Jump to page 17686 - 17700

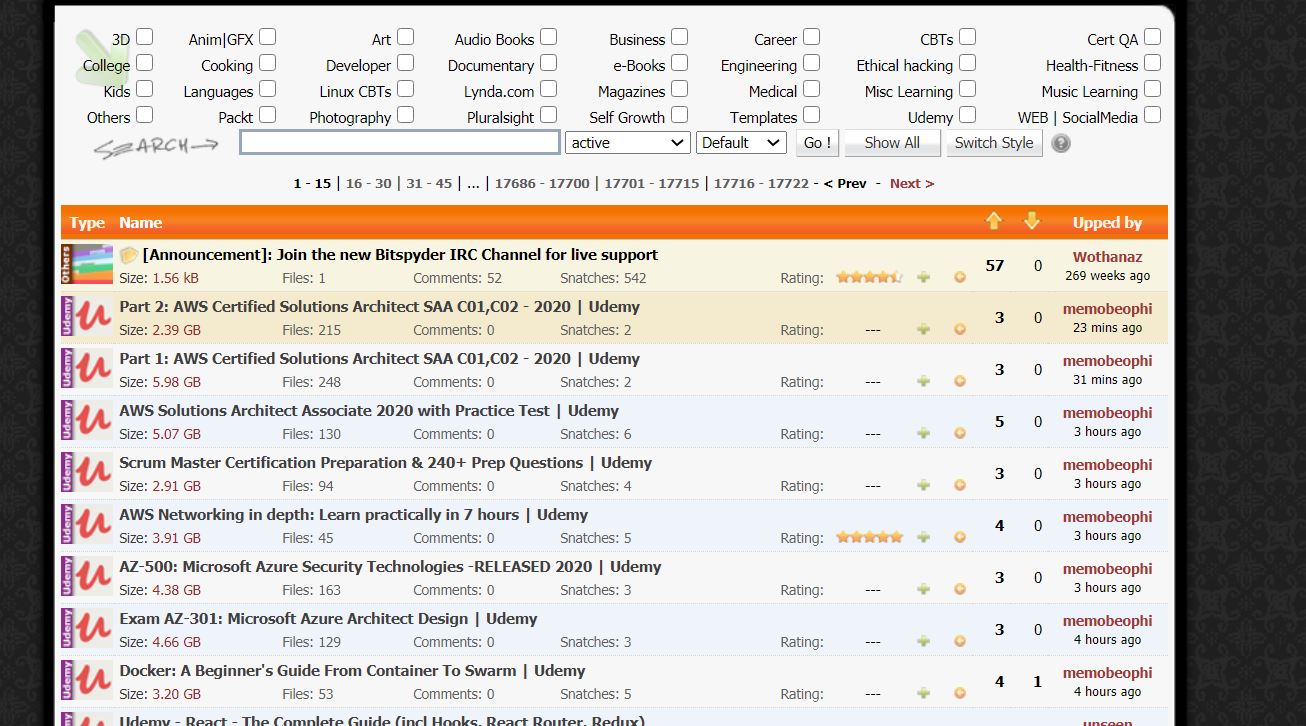542,183
